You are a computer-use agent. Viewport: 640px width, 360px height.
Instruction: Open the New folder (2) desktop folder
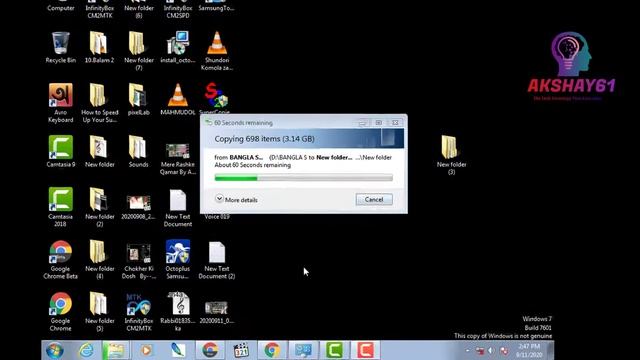(x=99, y=207)
